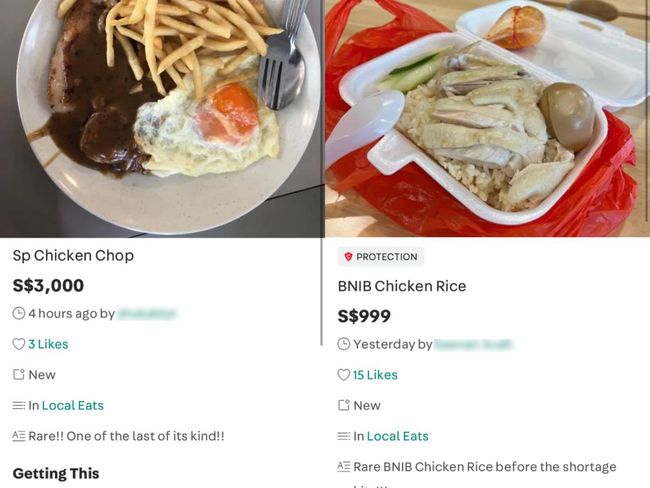Click the category list icon under Chicken Rice
650x488 pixels.
[x=344, y=436]
